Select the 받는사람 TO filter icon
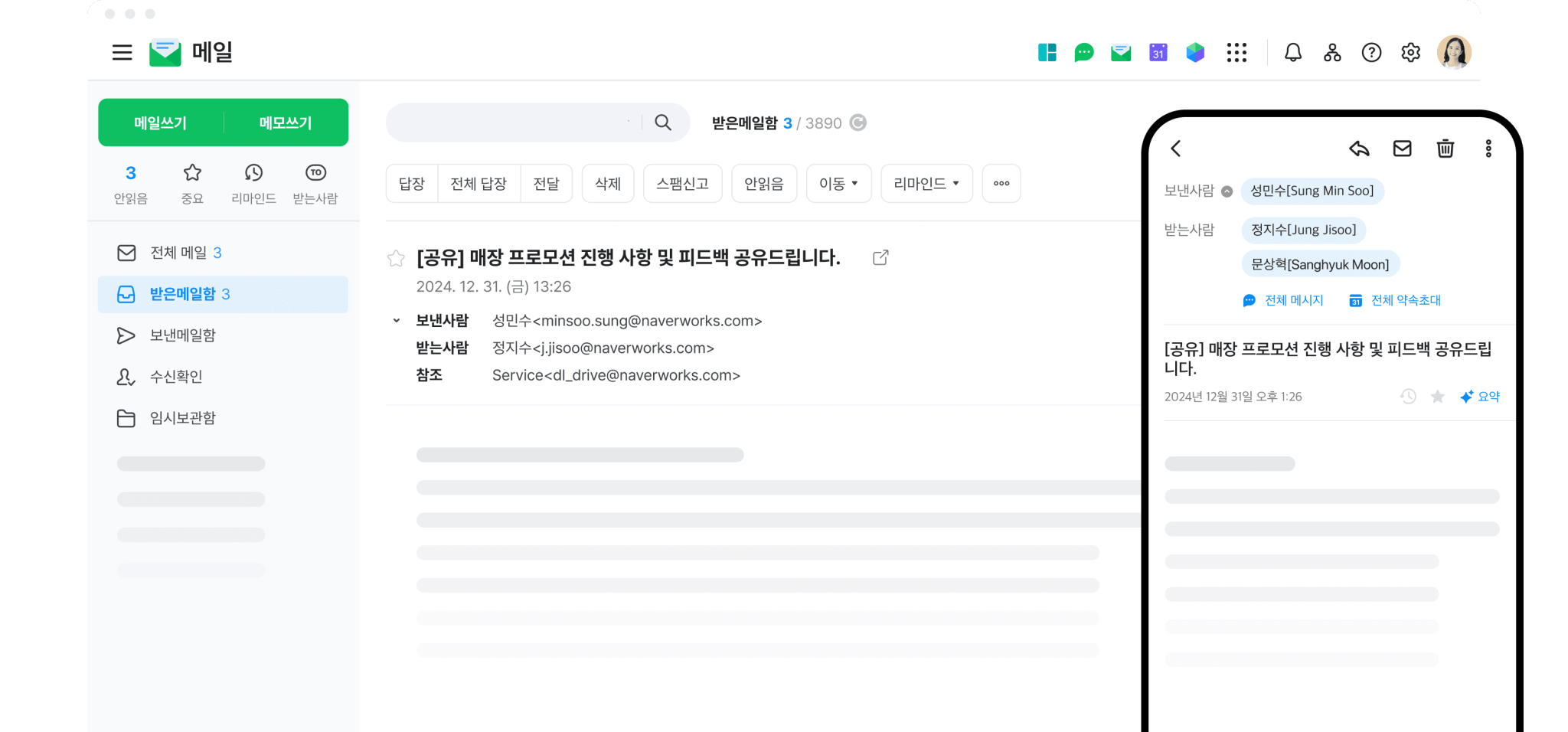The width and height of the screenshot is (1568, 732). tap(315, 173)
